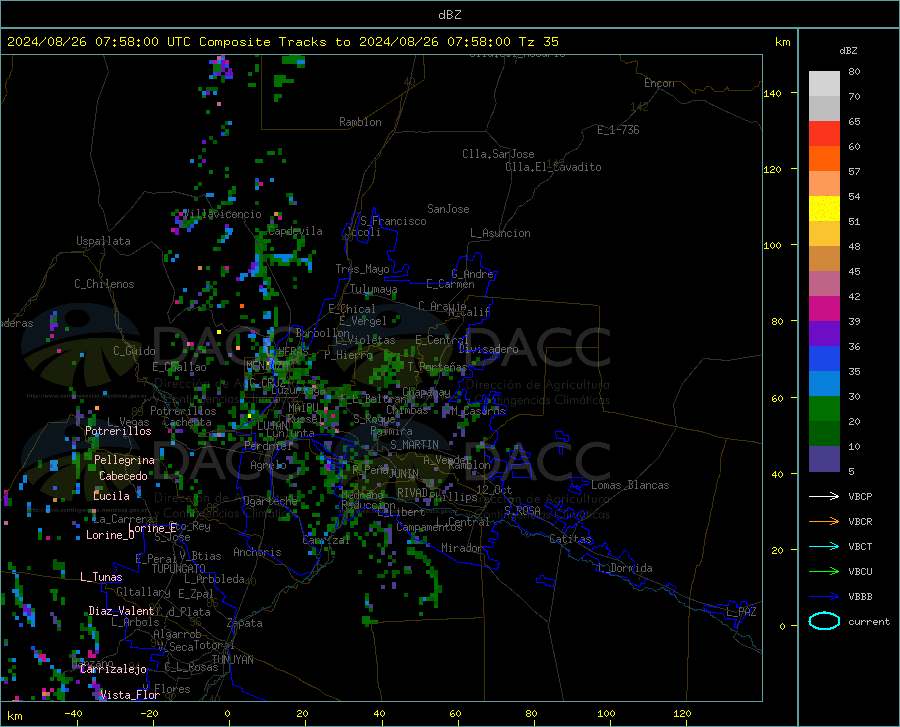Click the cyan 'current' ellipse legend symbol
Image resolution: width=900 pixels, height=727 pixels.
[824, 621]
